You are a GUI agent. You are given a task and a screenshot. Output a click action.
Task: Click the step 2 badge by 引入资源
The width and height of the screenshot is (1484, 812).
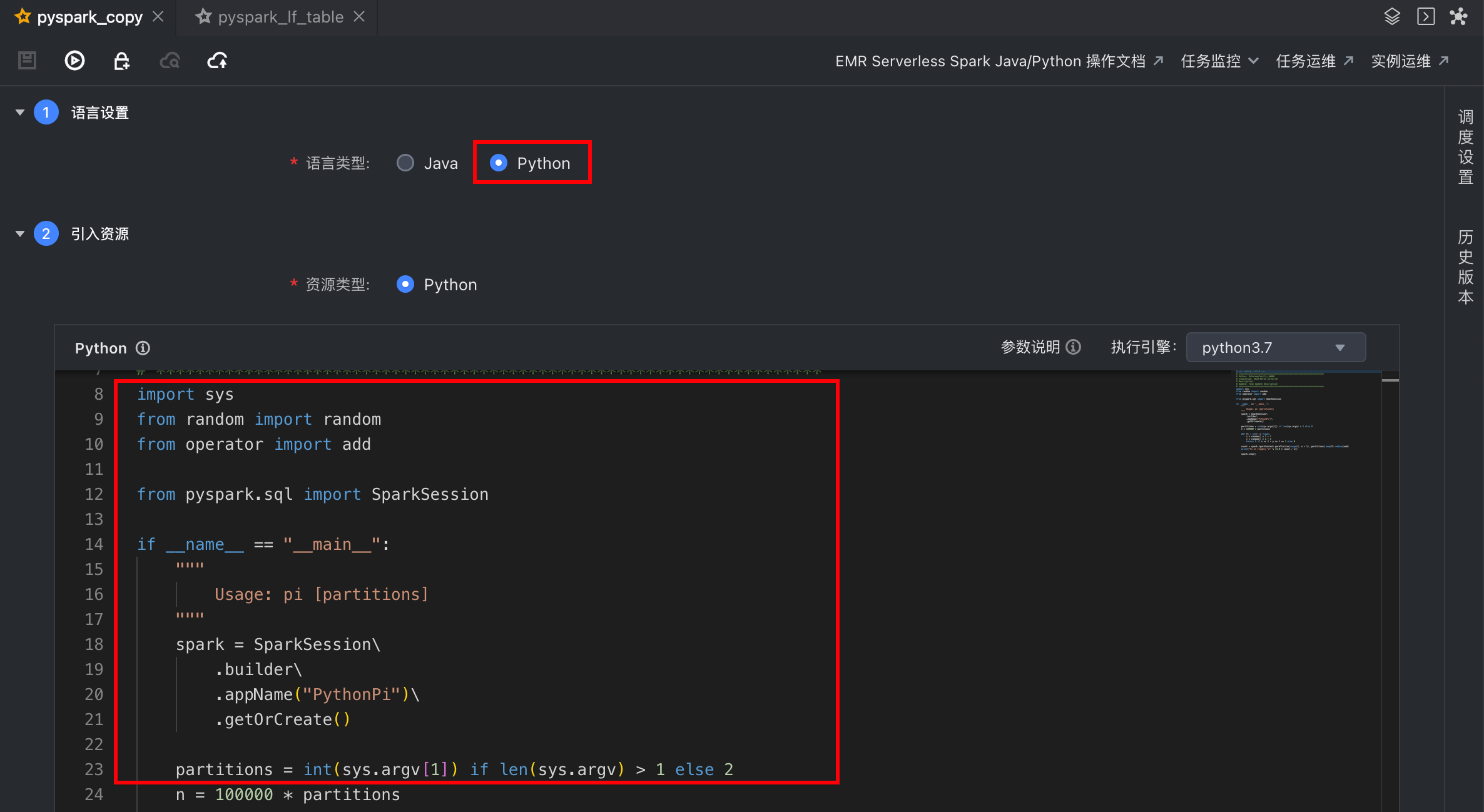46,234
